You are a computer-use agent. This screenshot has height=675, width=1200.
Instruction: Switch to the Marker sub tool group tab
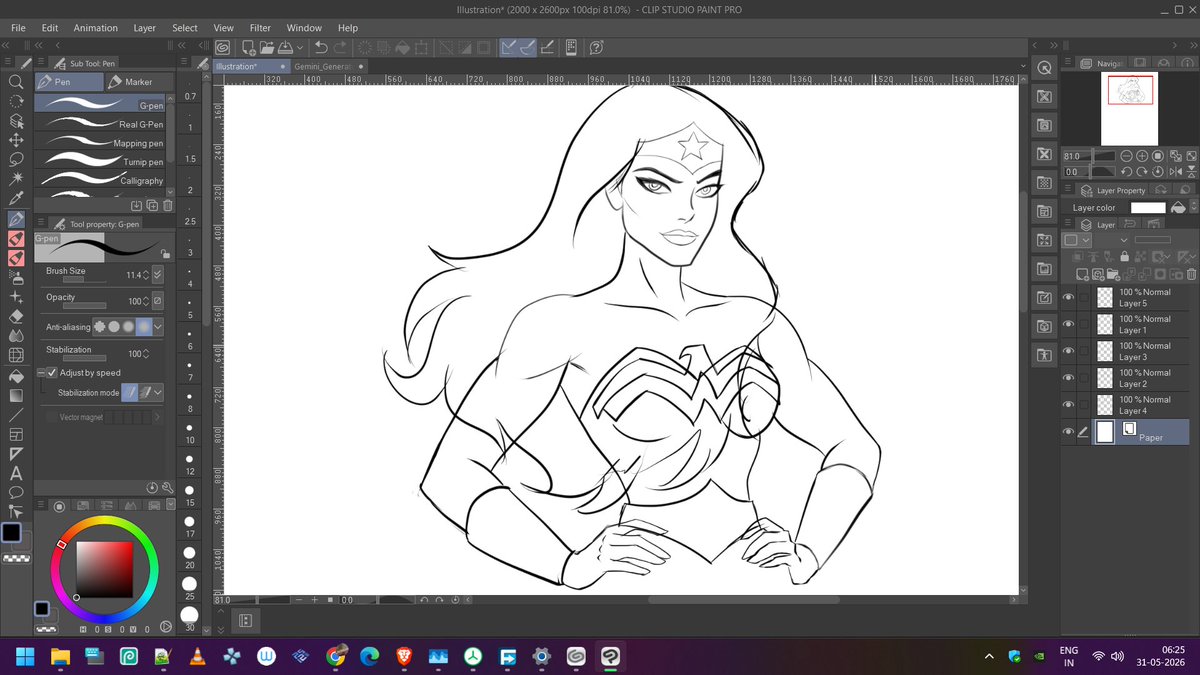click(139, 82)
